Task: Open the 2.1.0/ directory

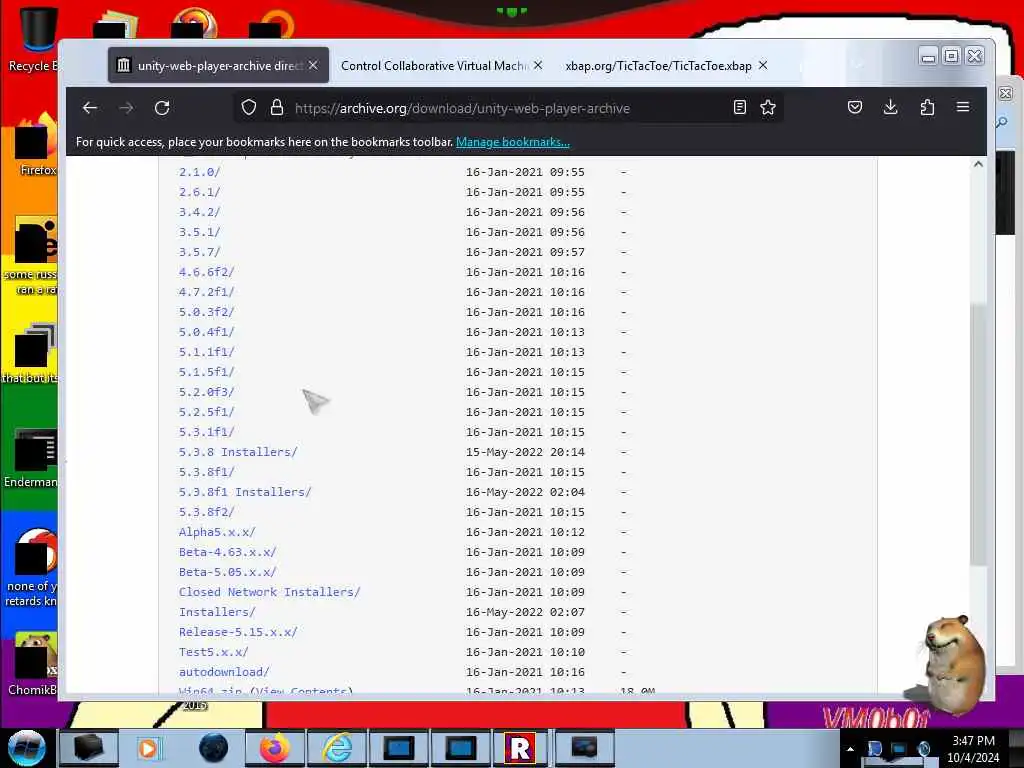Action: coord(199,172)
